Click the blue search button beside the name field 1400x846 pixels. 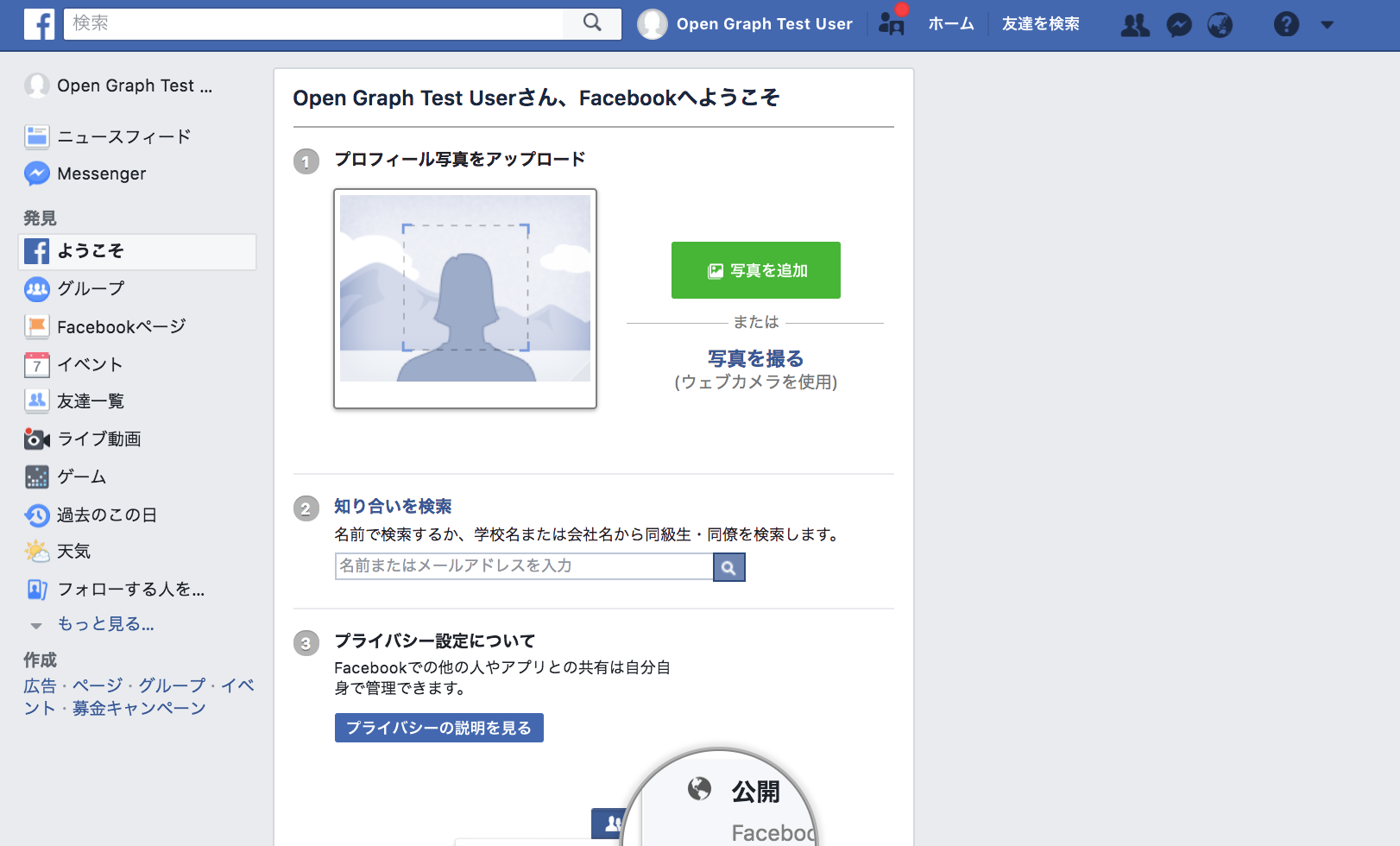tap(729, 567)
